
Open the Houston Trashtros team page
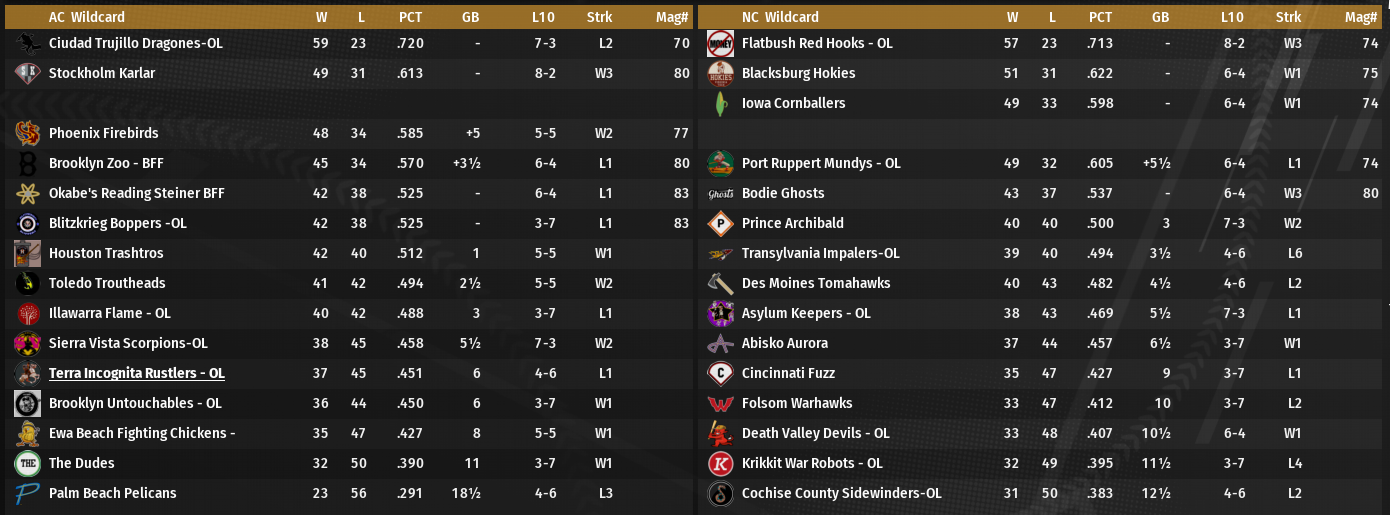coord(106,254)
